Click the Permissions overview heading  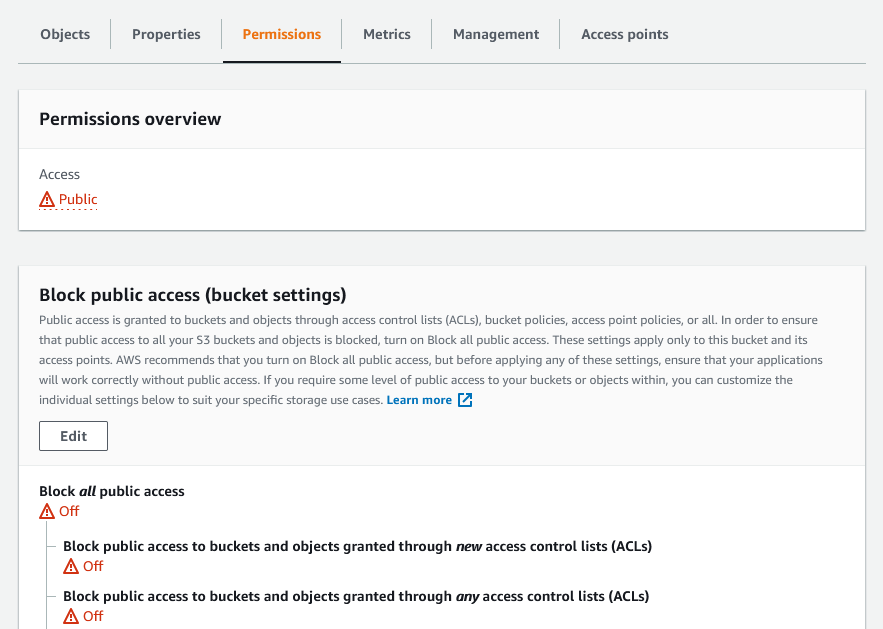[130, 119]
